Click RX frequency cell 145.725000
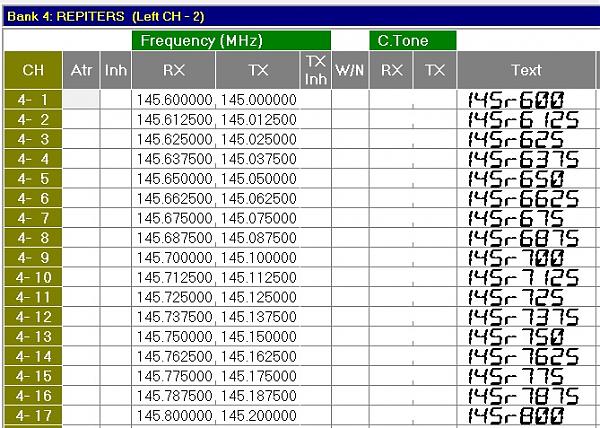This screenshot has height=428, width=600. [174, 297]
